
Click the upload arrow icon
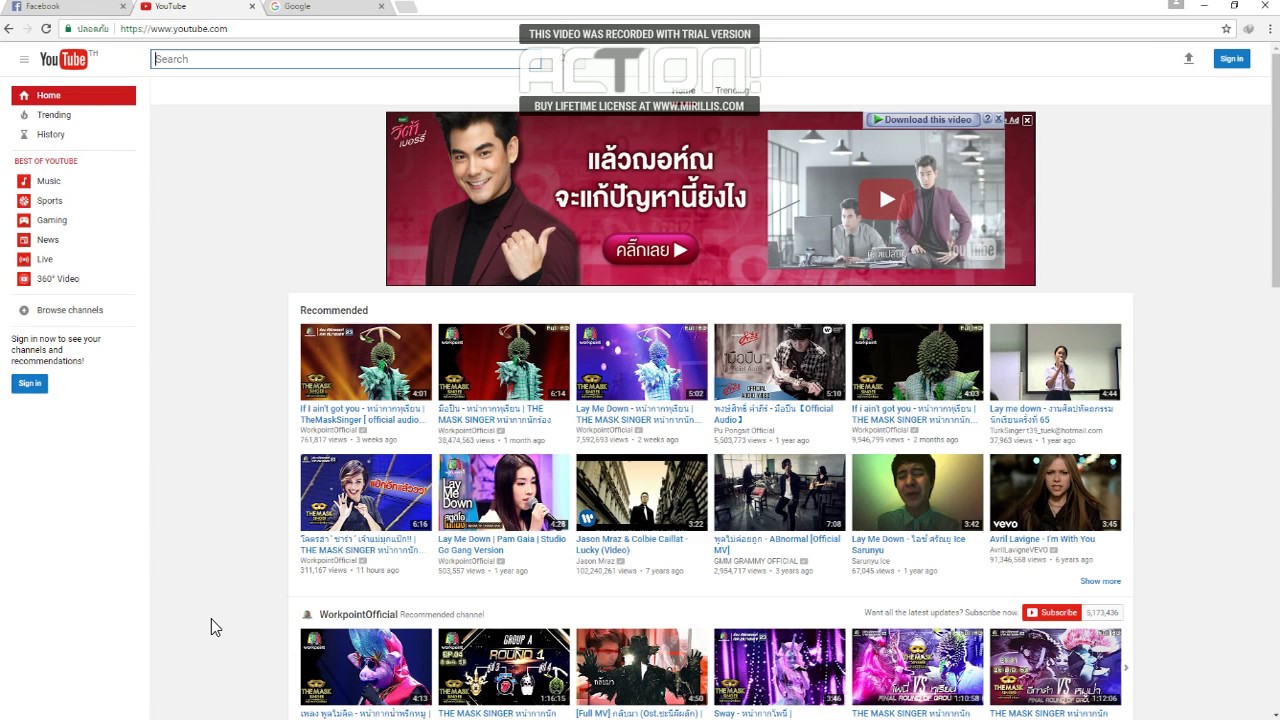point(1189,59)
